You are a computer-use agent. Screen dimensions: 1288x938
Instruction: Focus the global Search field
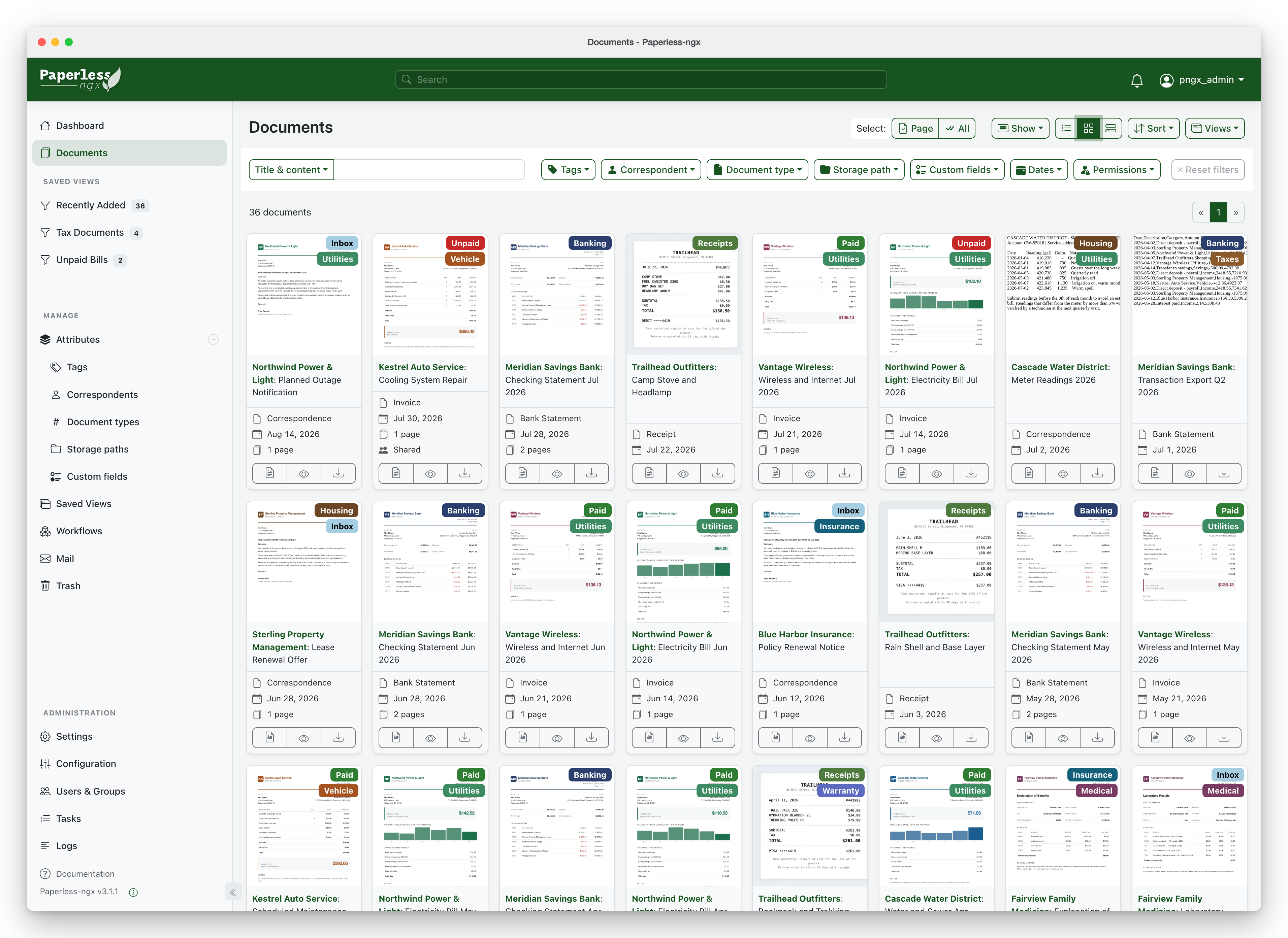[641, 79]
